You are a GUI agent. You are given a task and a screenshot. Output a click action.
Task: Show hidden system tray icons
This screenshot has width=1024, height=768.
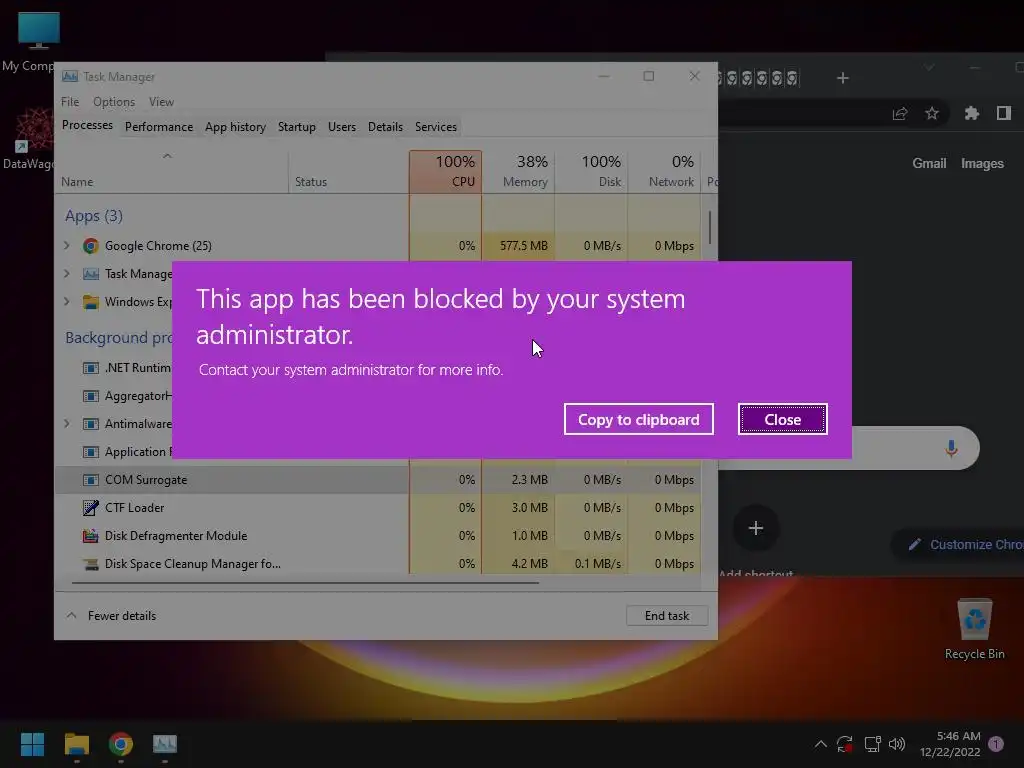[x=821, y=744]
